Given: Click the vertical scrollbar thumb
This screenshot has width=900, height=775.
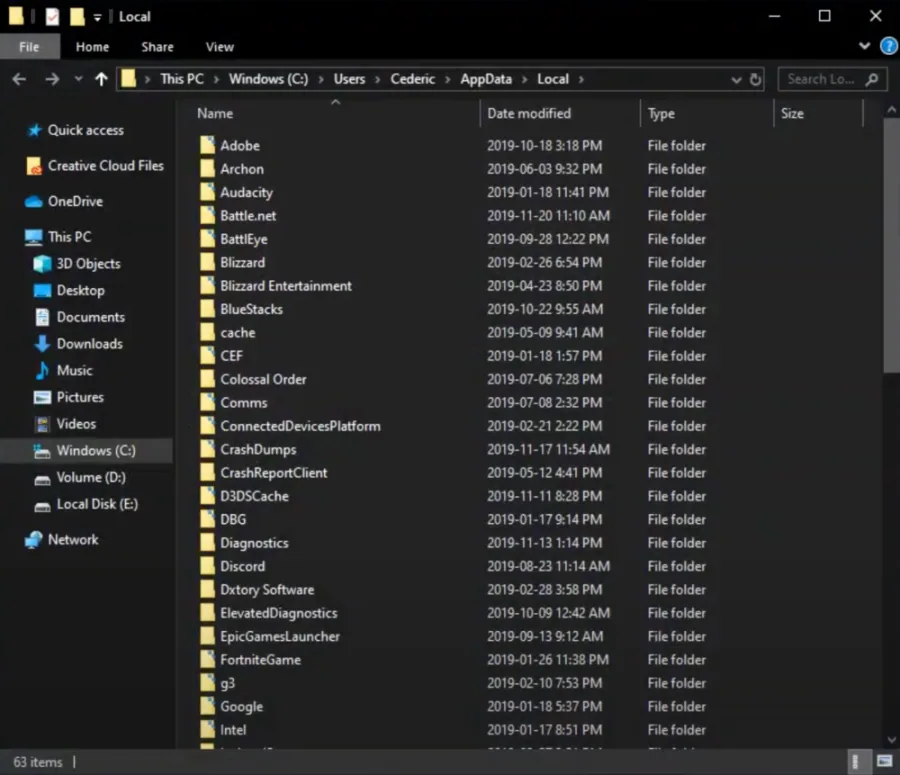Looking at the screenshot, I should click(x=891, y=245).
